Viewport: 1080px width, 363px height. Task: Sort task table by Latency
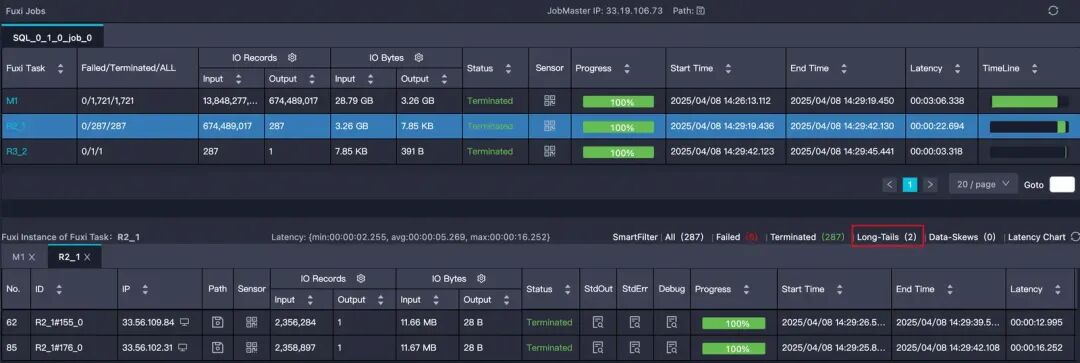(957, 68)
